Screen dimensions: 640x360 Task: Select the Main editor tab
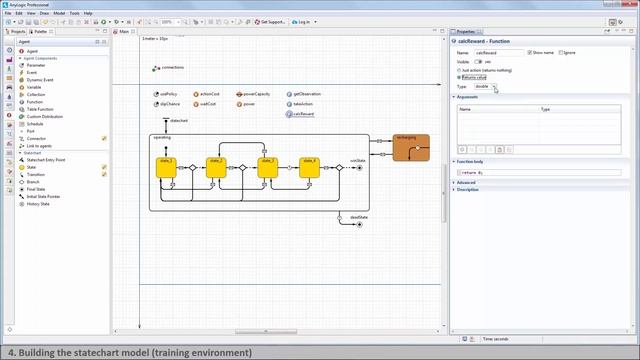(123, 32)
